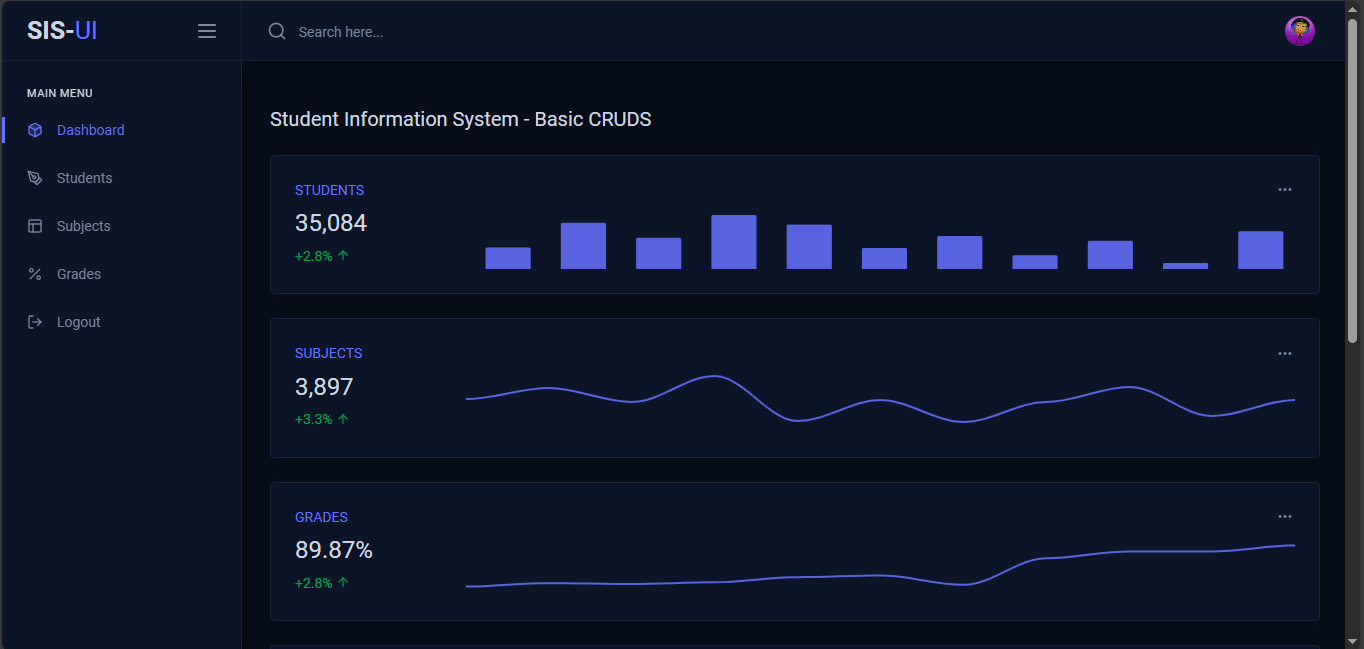Click the STUDENTS card title
Viewport: 1364px width, 649px height.
pyautogui.click(x=329, y=190)
